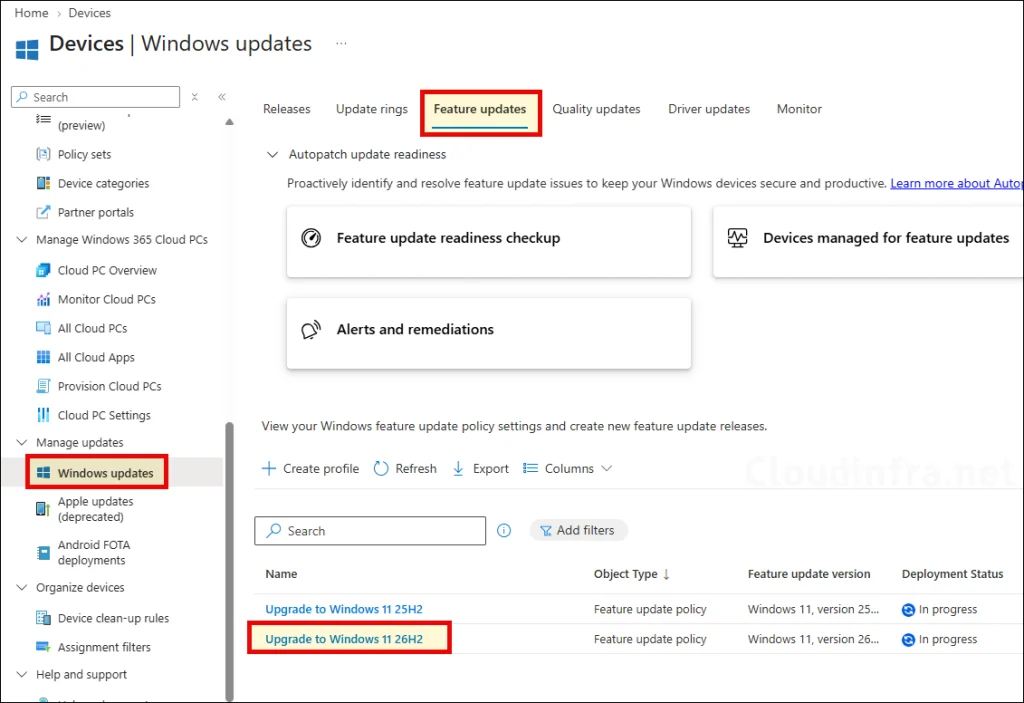
Task: Collapse the Manage updates section
Action: point(22,442)
